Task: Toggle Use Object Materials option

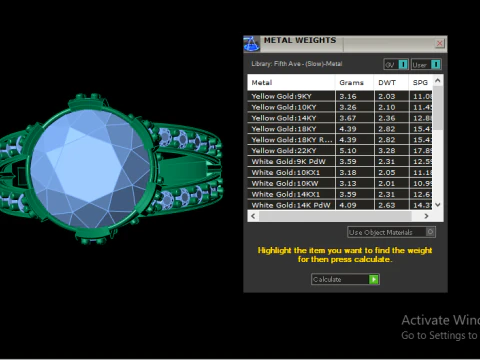Action: point(391,232)
